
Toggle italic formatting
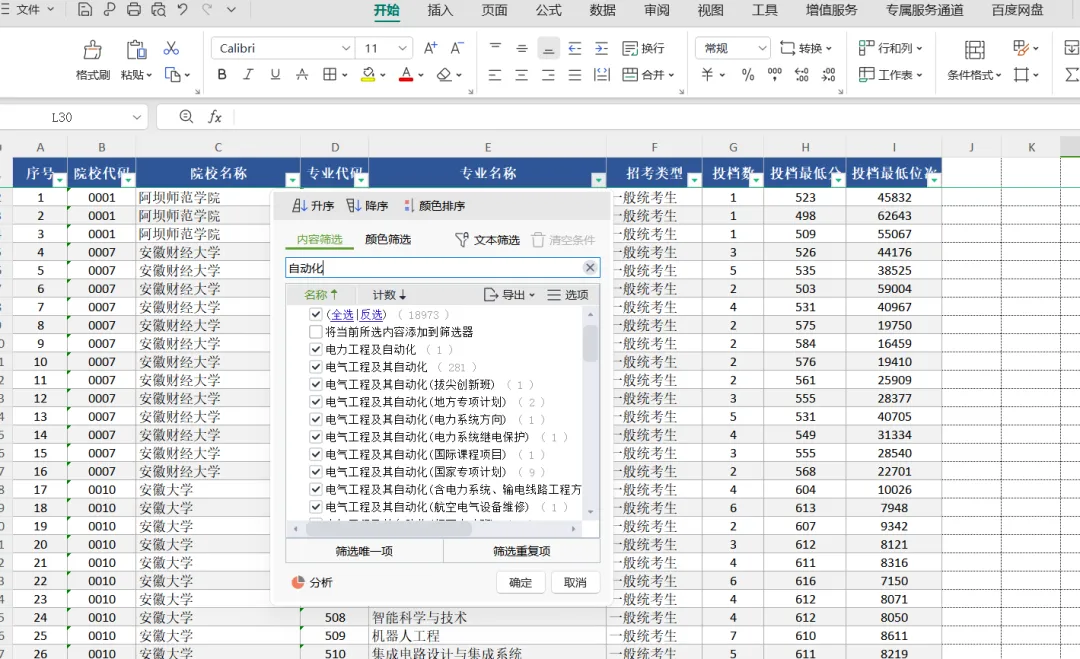coord(248,74)
